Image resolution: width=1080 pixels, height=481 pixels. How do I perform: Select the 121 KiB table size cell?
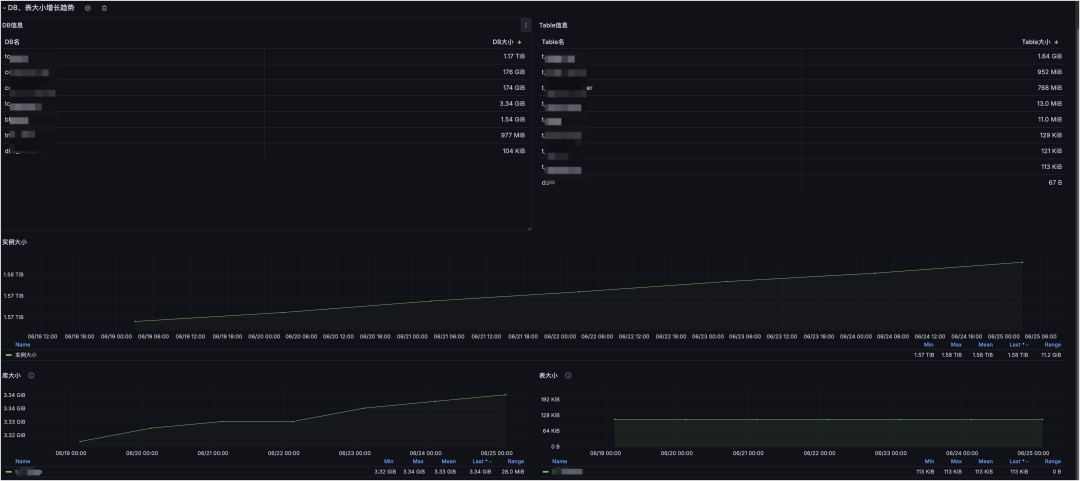coord(1050,150)
